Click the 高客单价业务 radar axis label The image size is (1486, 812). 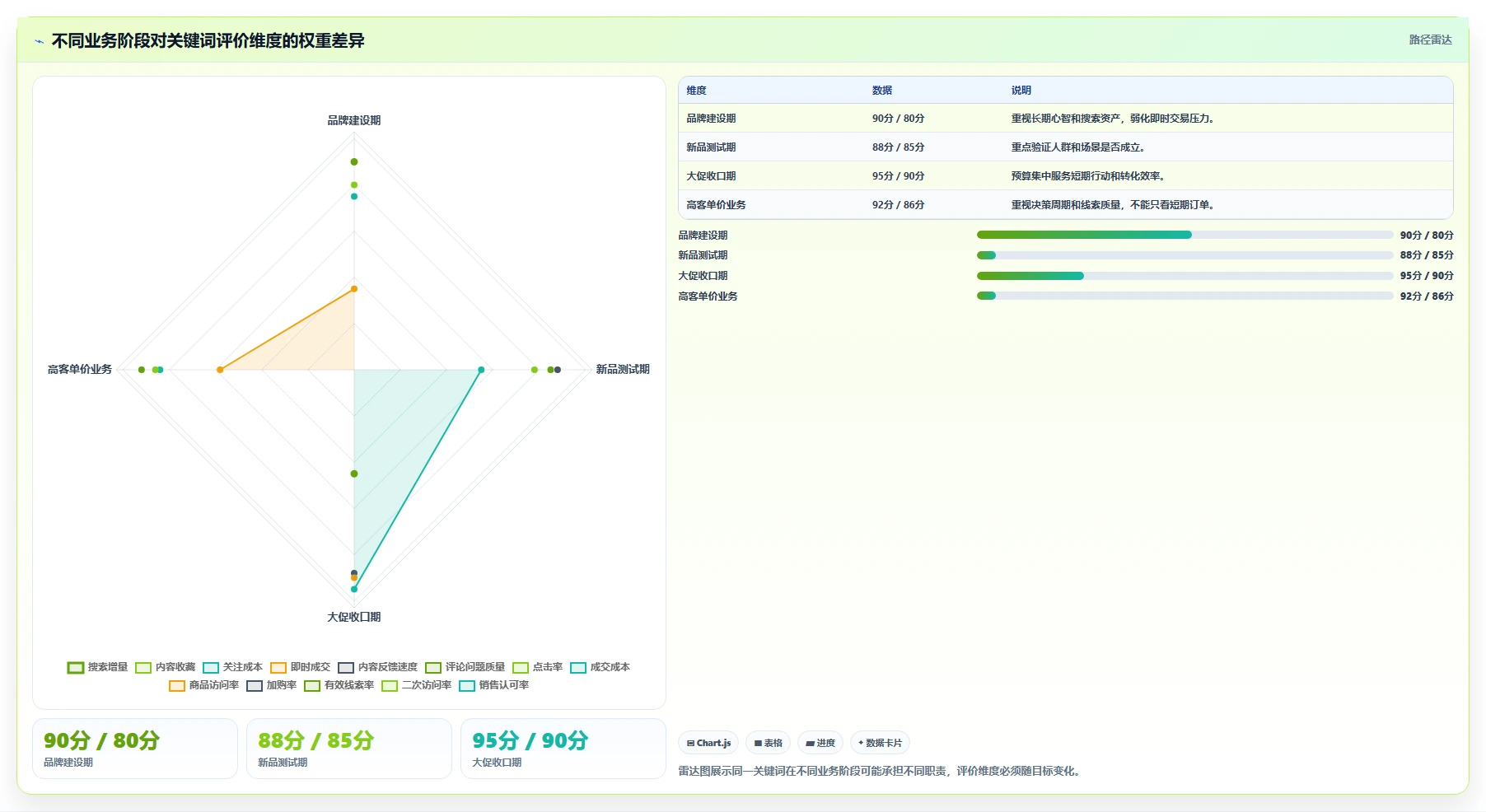80,369
